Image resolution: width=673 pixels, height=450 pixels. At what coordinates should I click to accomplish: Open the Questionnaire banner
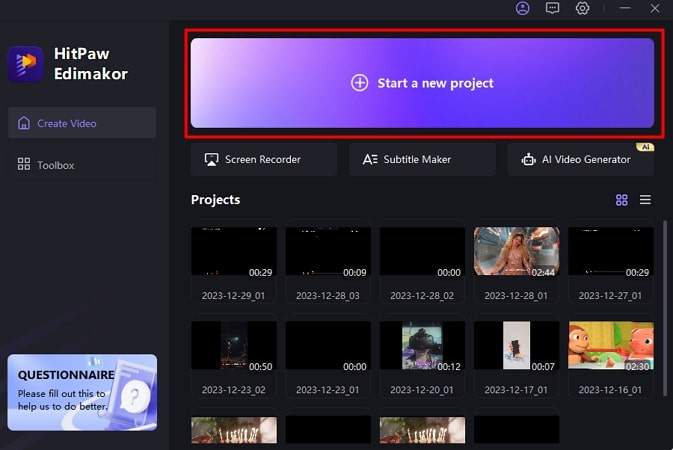pyautogui.click(x=82, y=392)
